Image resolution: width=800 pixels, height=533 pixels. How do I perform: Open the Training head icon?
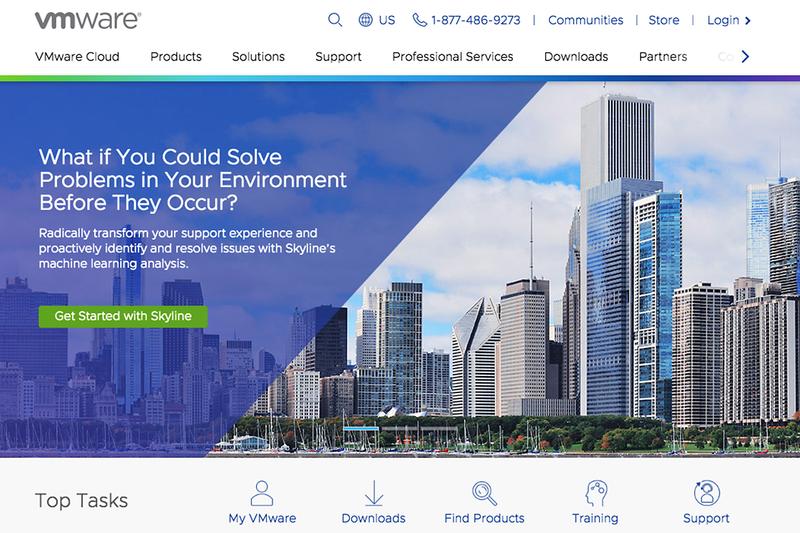pos(595,492)
